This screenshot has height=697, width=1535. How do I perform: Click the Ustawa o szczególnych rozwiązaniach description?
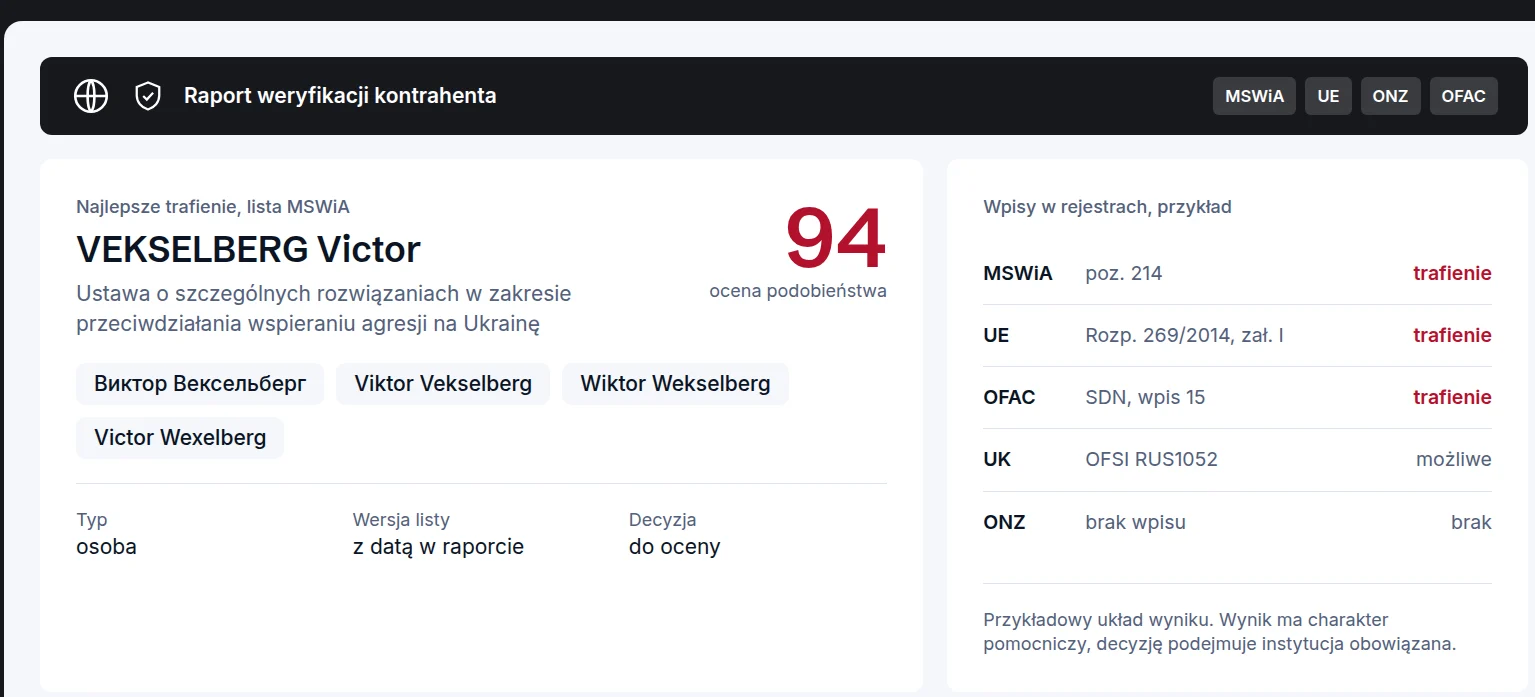pos(324,309)
